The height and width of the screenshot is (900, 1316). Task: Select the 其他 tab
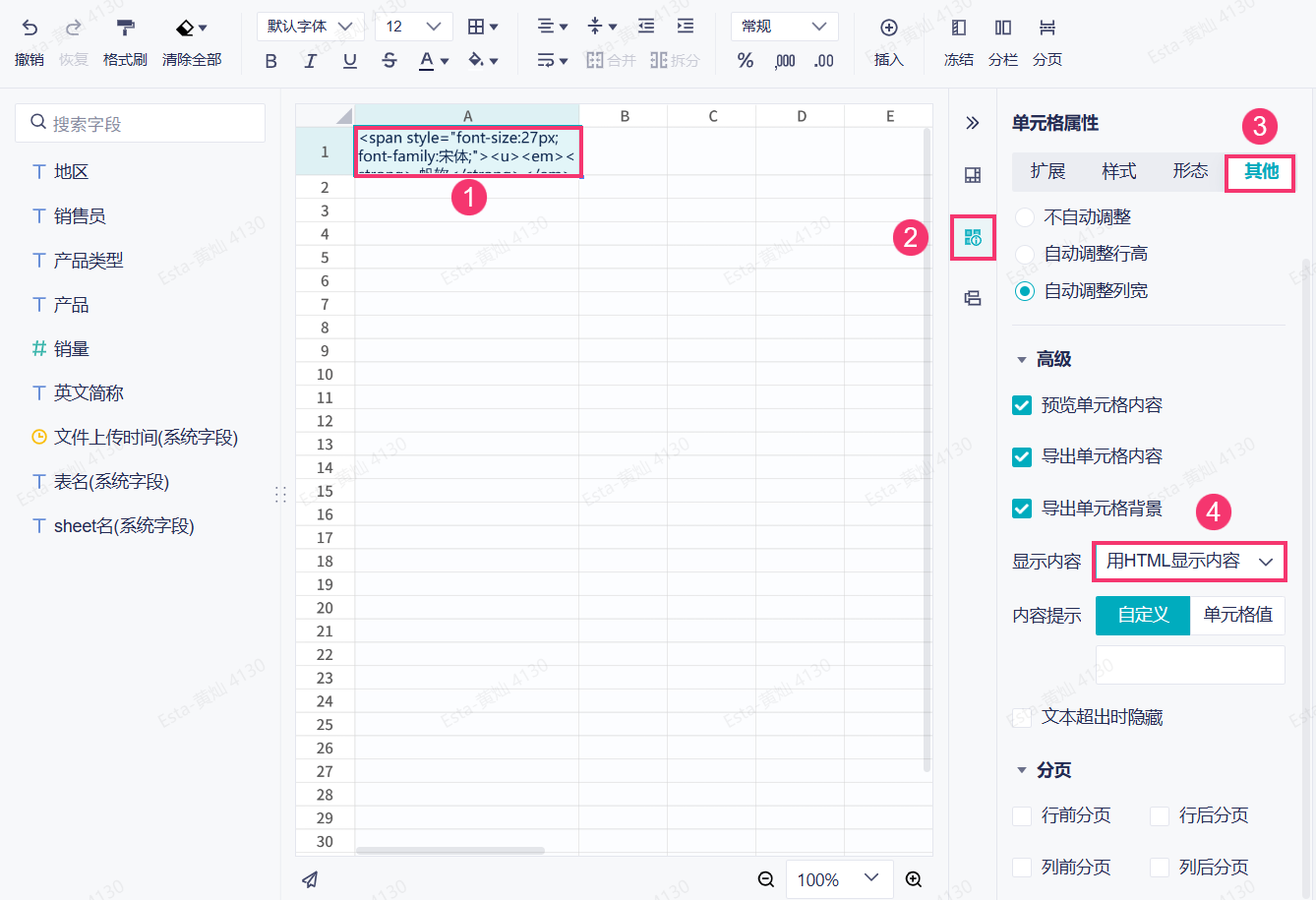pos(1261,171)
